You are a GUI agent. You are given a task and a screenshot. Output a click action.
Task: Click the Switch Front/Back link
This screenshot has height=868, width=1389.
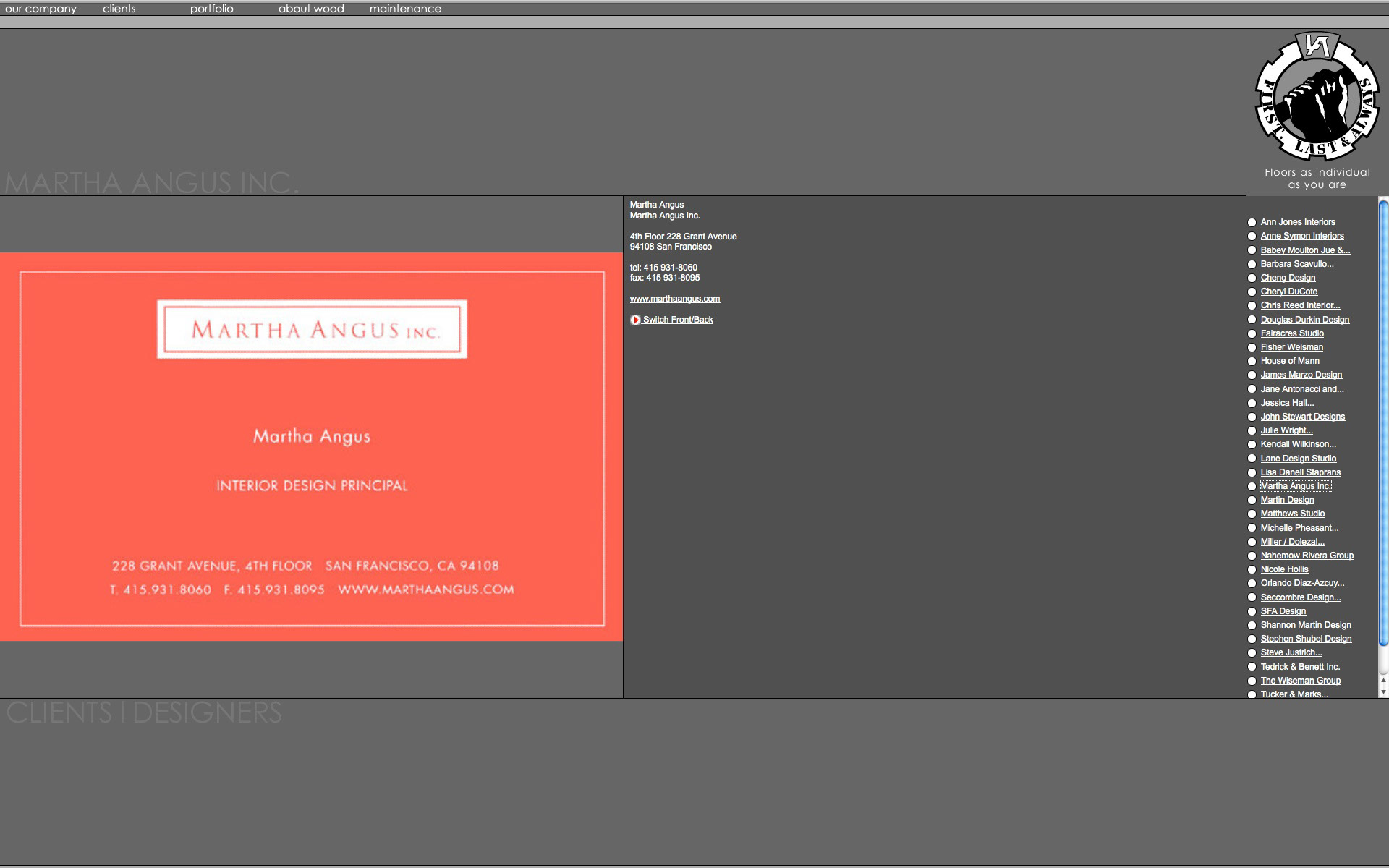point(678,320)
